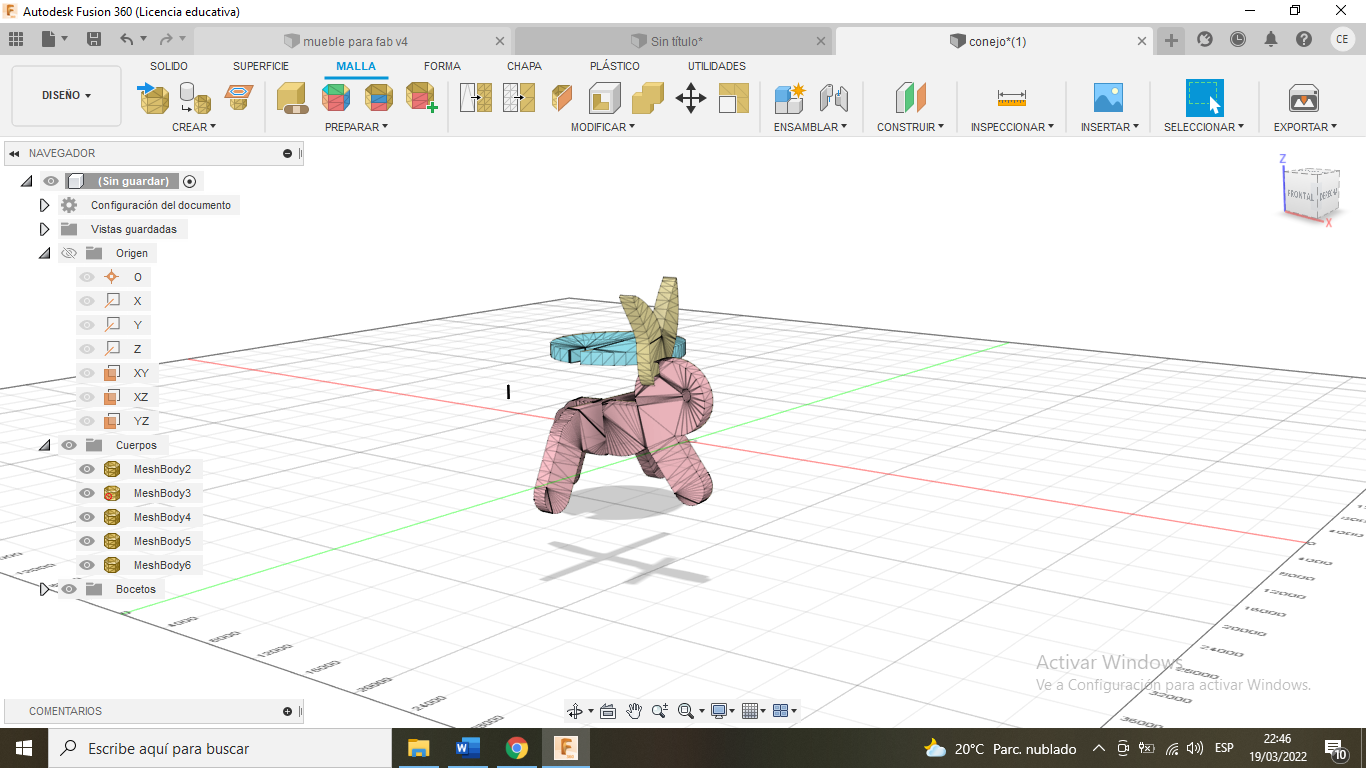Activate the Select tool icon
This screenshot has height=768, width=1366.
(x=1204, y=98)
